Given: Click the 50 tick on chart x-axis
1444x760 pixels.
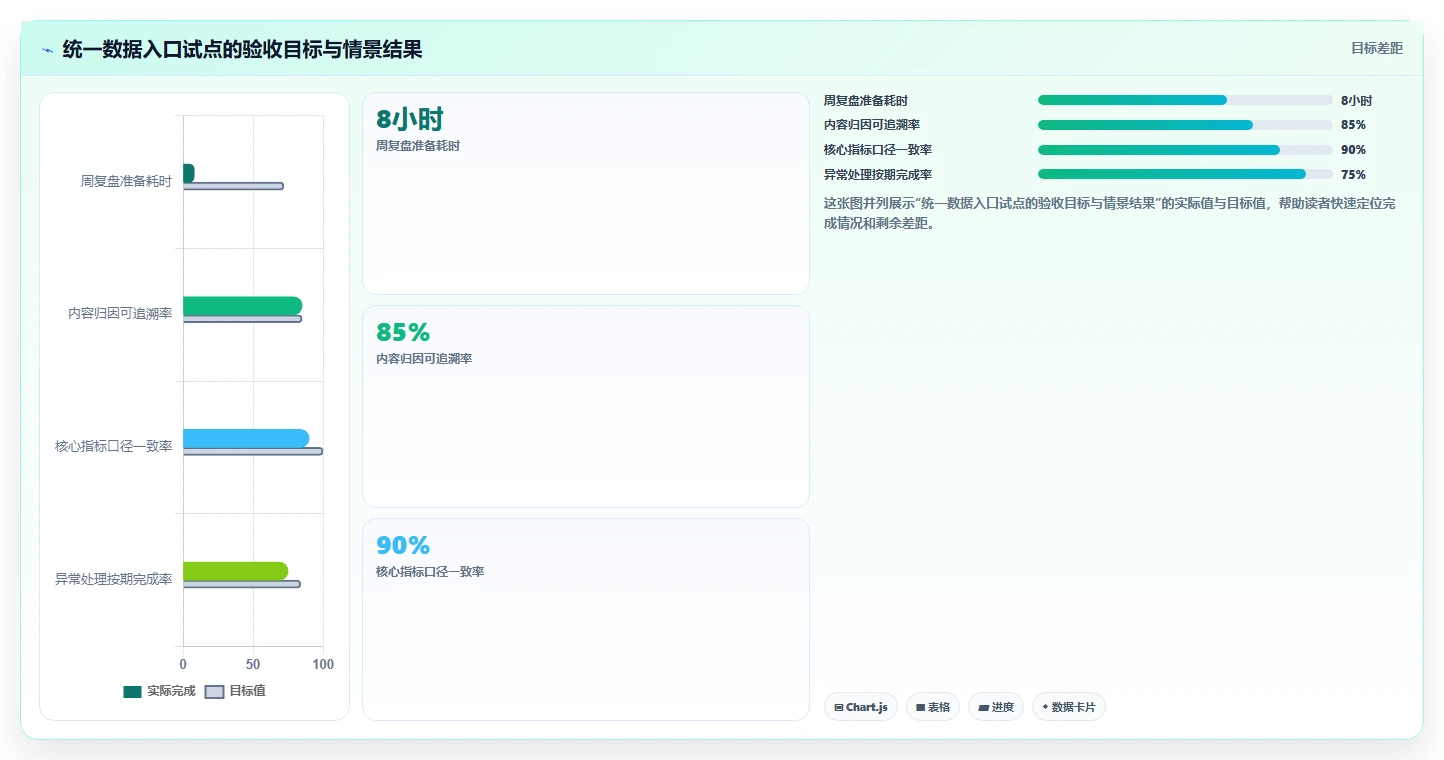Looking at the screenshot, I should (253, 664).
